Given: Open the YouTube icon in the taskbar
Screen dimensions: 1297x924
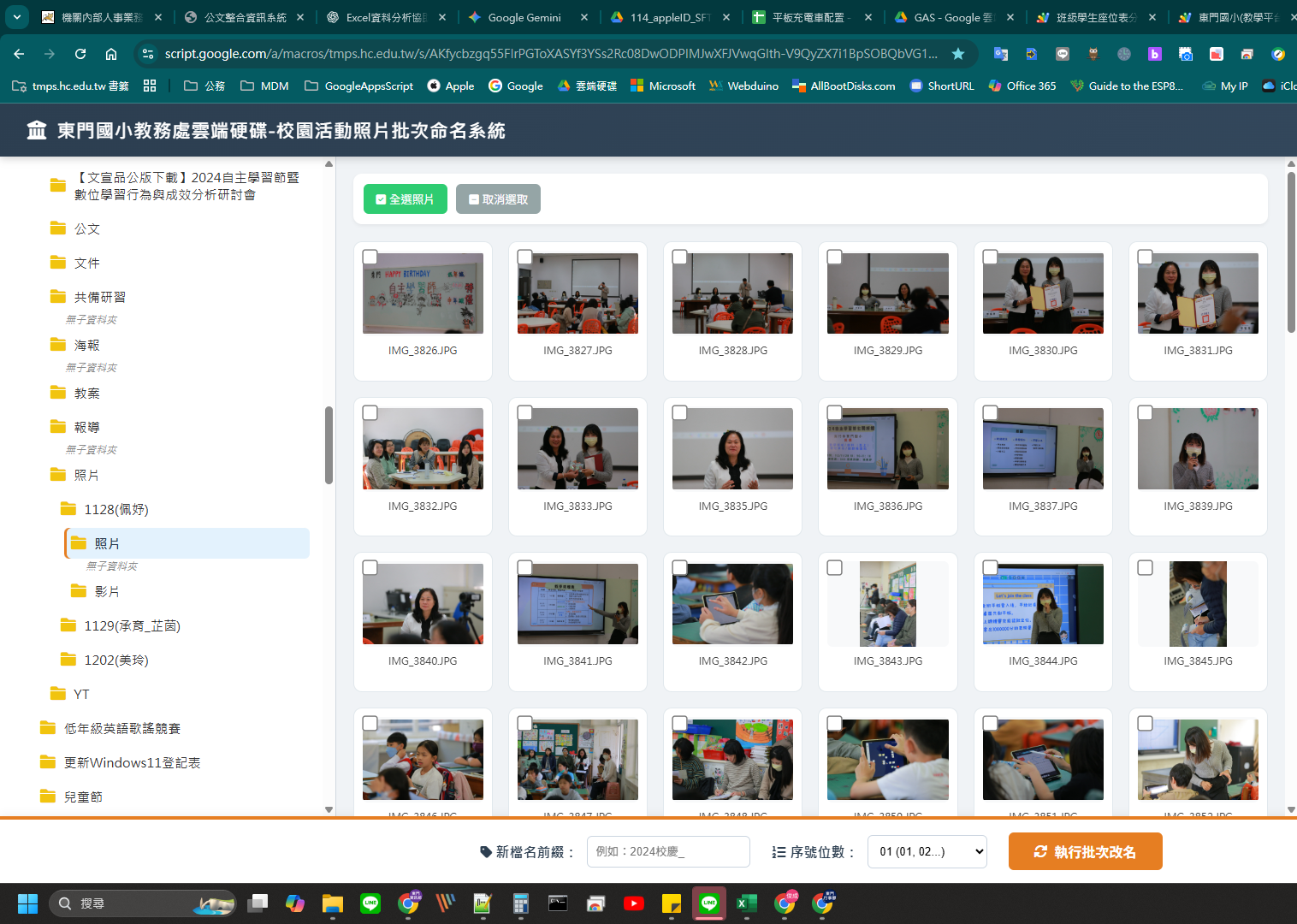Looking at the screenshot, I should coord(634,903).
